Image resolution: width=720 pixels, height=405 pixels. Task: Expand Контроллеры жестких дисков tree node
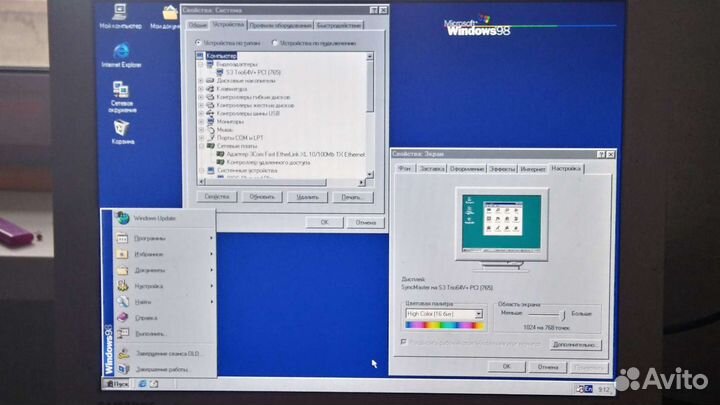click(201, 105)
